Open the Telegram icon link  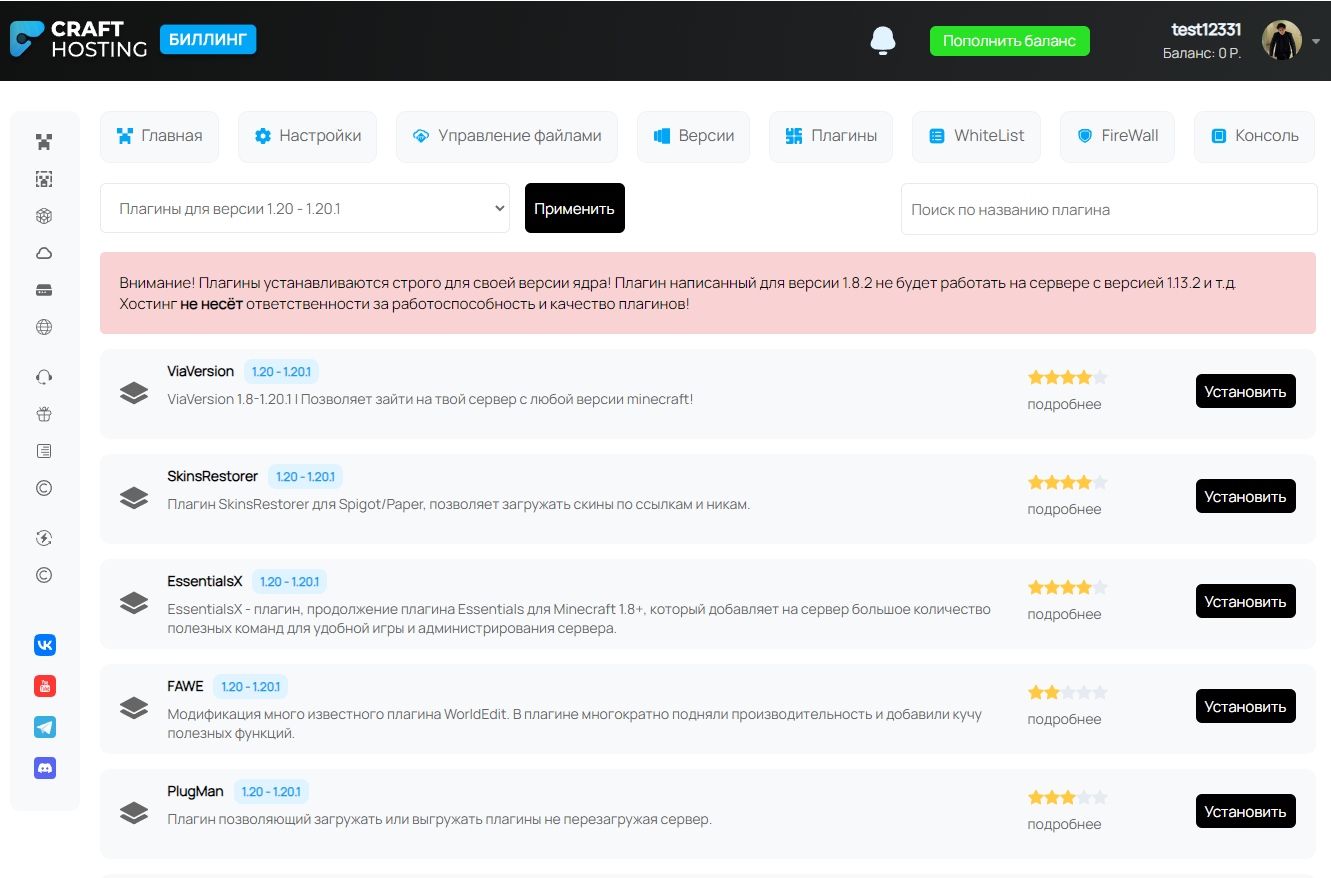coord(45,727)
